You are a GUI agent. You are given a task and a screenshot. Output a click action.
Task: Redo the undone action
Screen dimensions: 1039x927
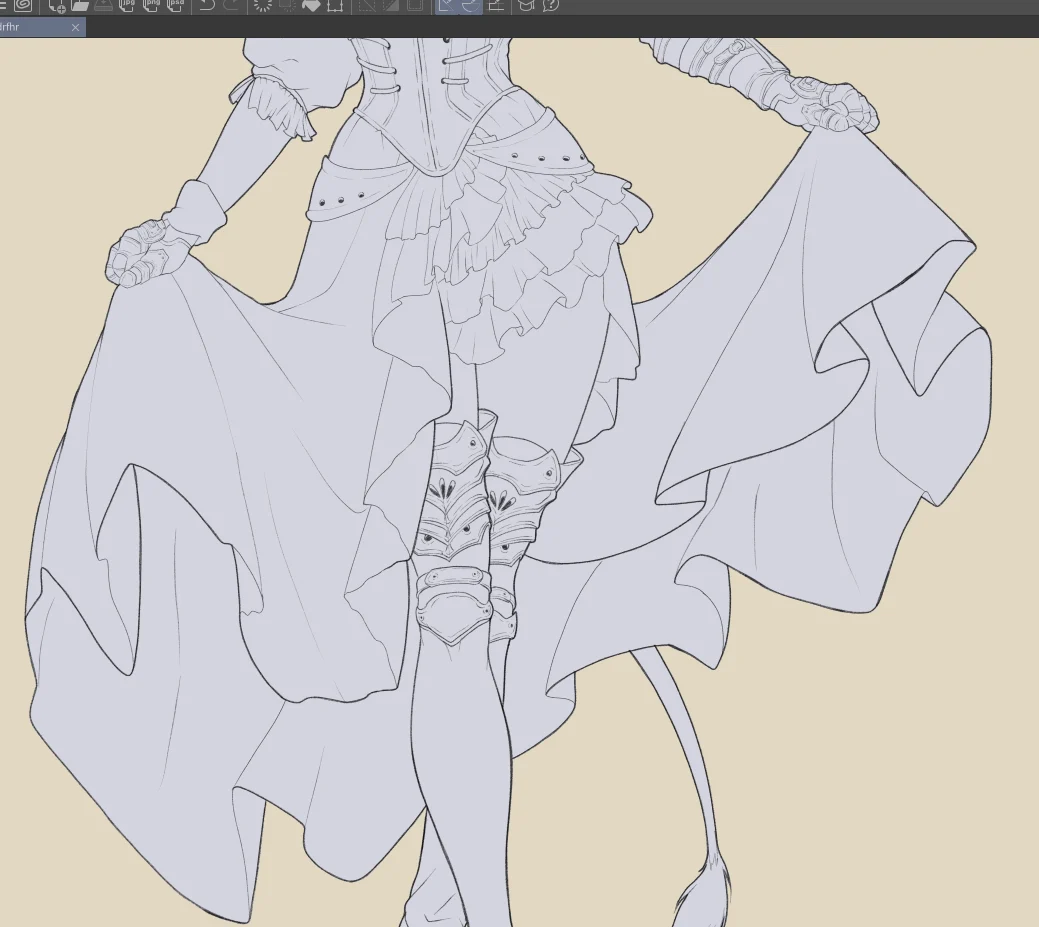click(x=231, y=5)
